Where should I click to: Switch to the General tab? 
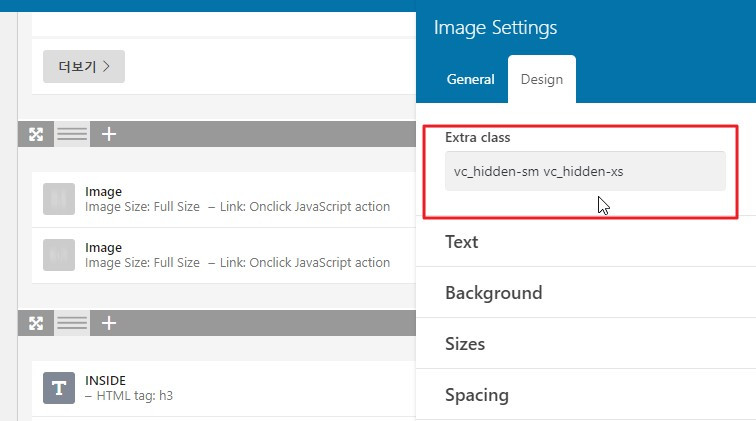click(x=470, y=79)
